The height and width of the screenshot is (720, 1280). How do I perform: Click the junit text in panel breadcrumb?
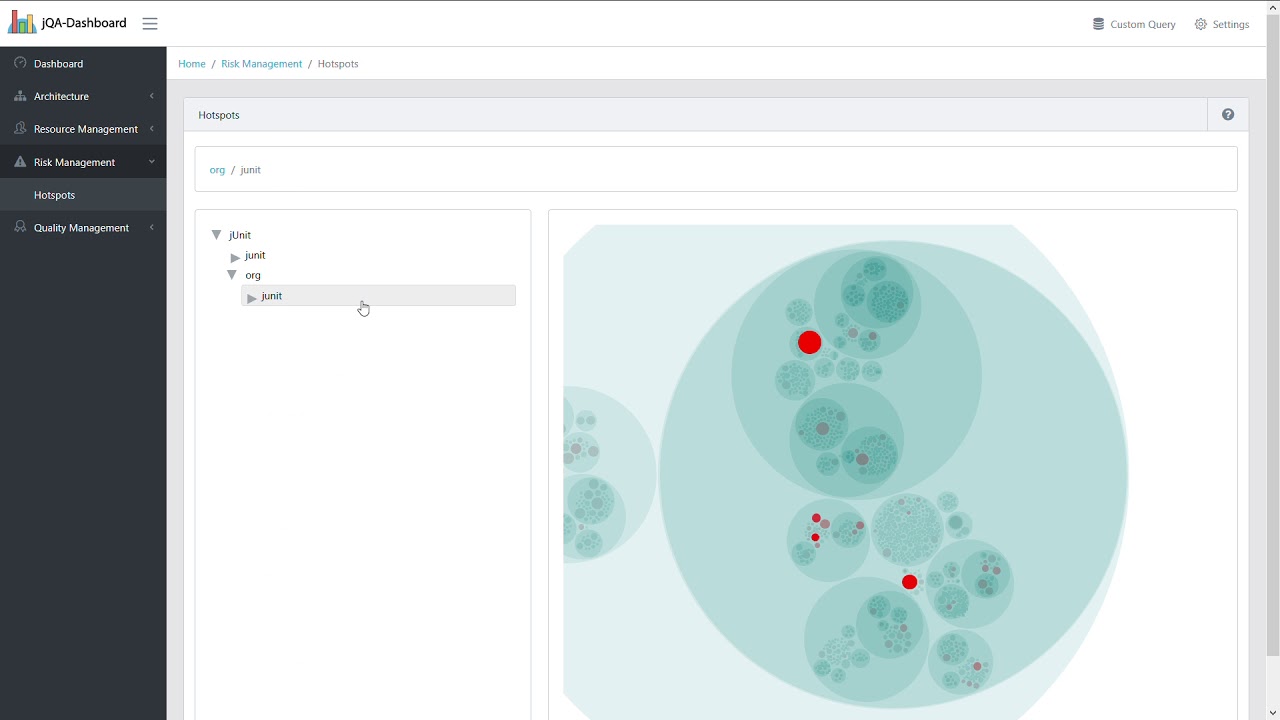coord(251,170)
